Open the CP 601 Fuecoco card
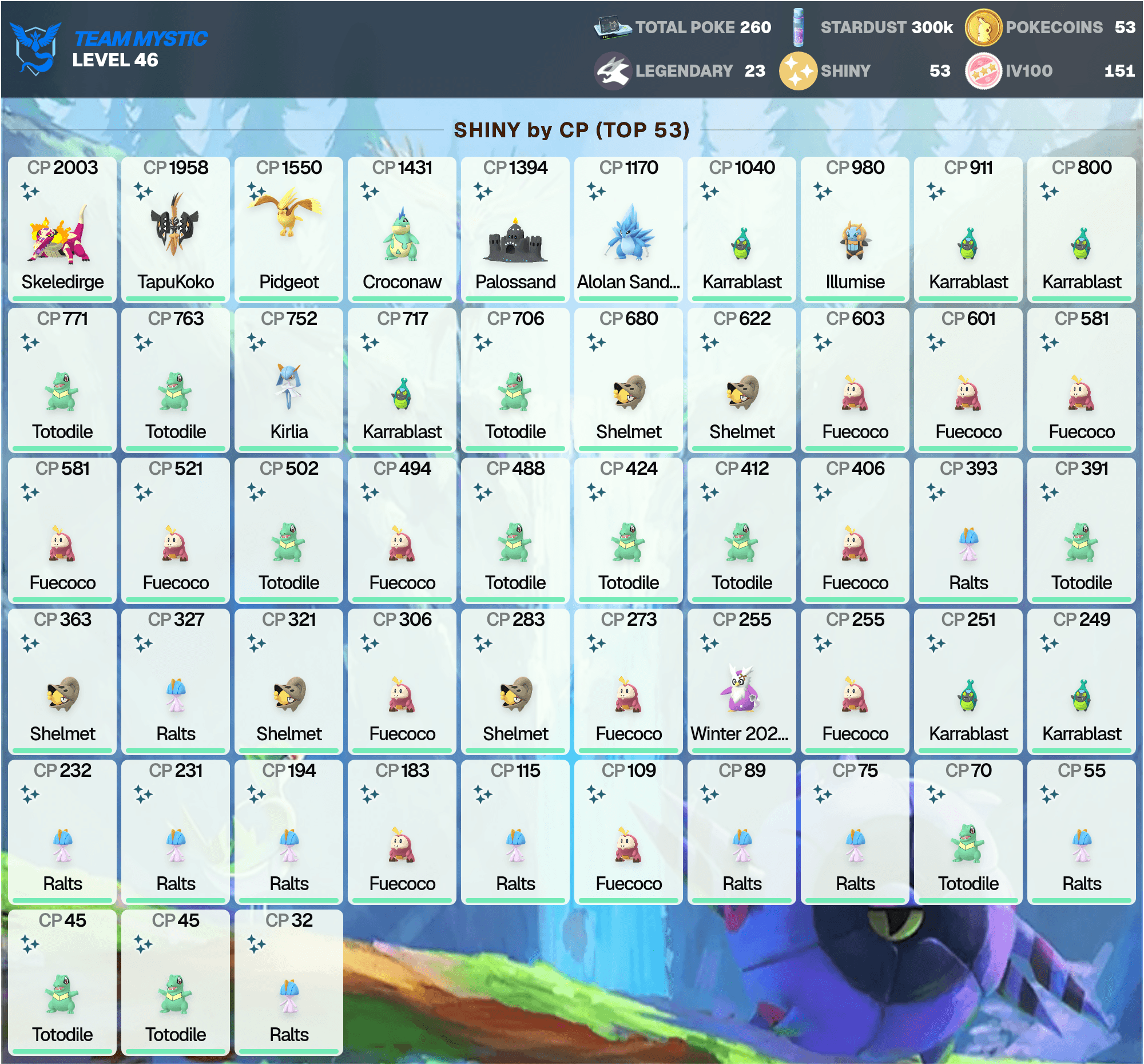The height and width of the screenshot is (1064, 1144). tap(968, 380)
